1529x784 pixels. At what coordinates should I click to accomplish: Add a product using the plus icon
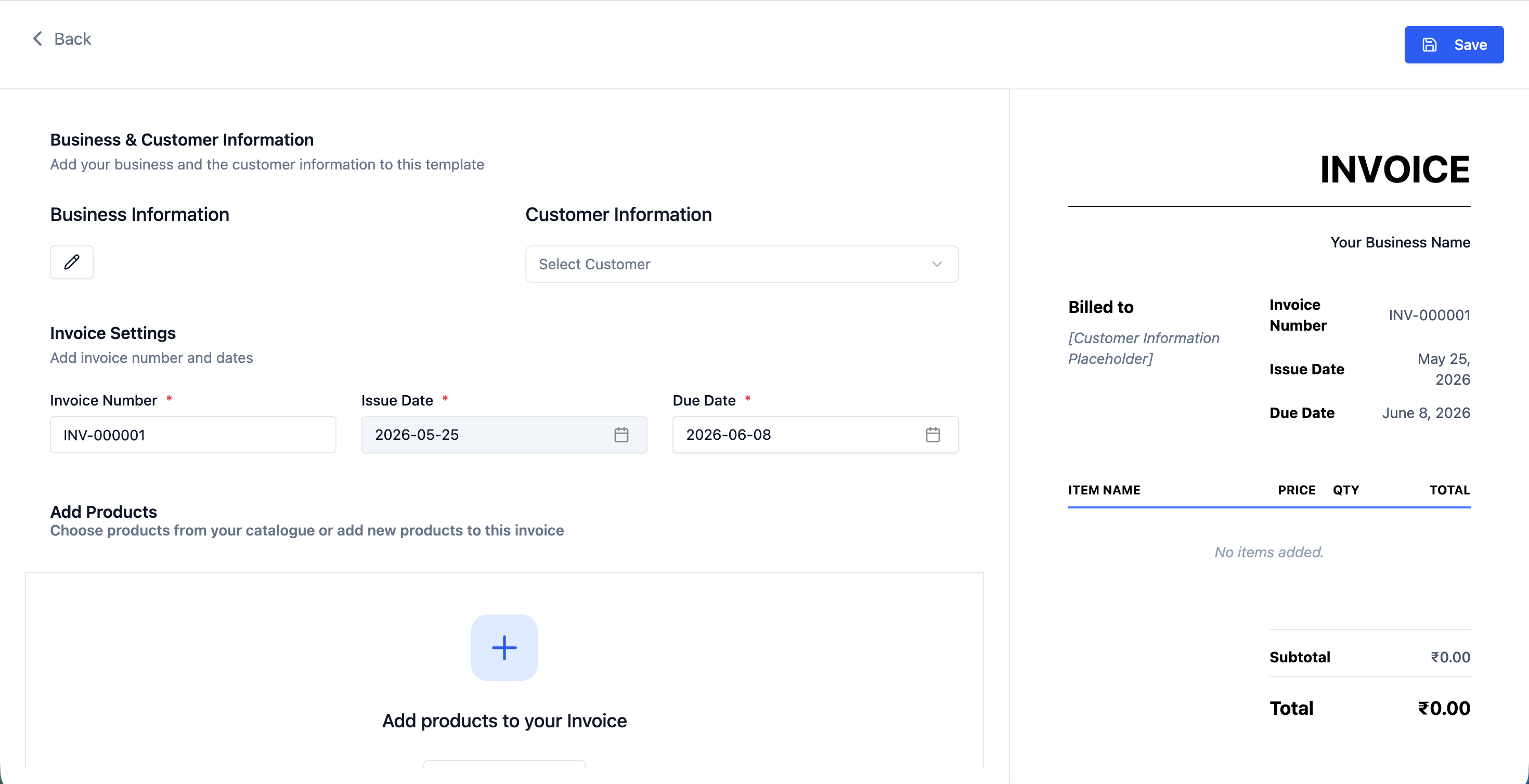(x=504, y=647)
